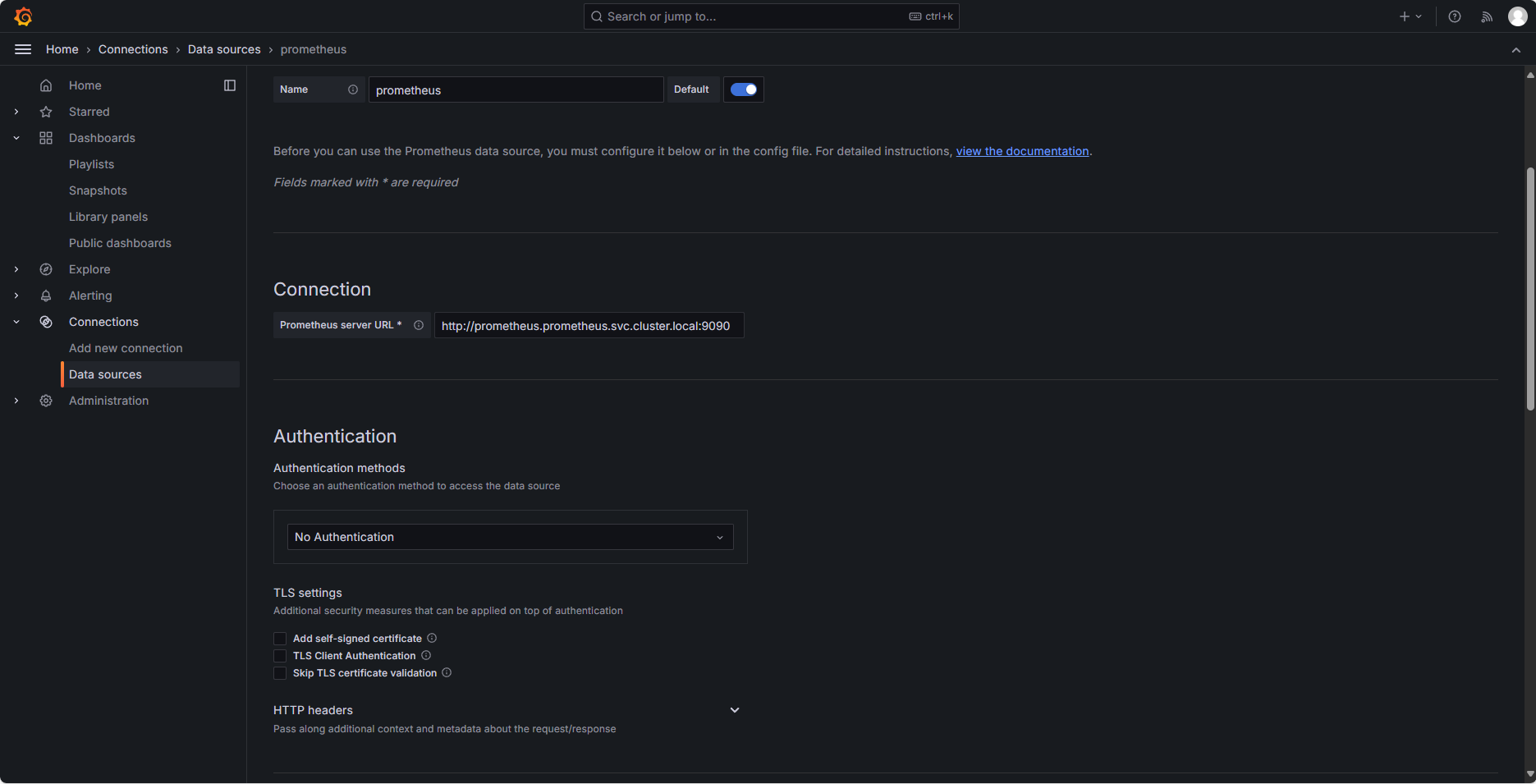Click the Home house icon in sidebar
Viewport: 1536px width, 784px height.
point(46,85)
